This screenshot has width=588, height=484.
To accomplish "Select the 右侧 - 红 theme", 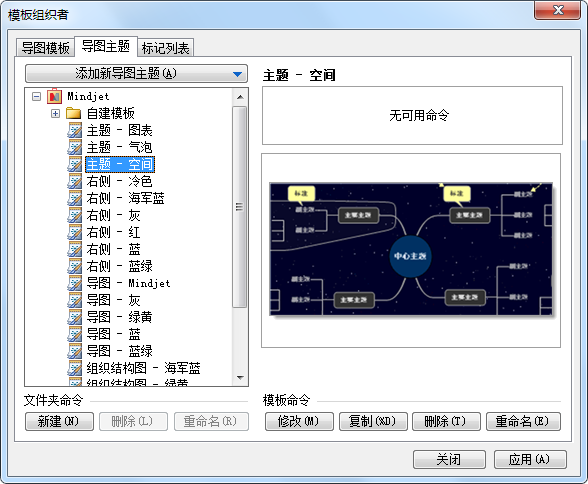I will coord(113,232).
